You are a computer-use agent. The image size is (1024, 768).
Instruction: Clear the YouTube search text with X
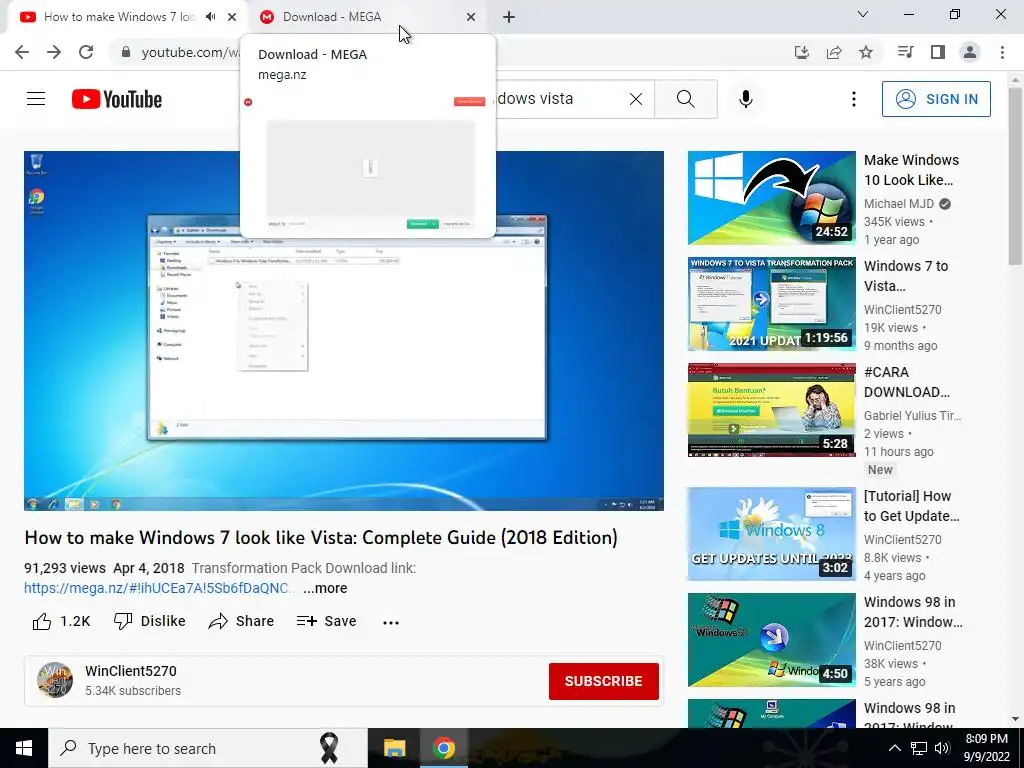[635, 99]
